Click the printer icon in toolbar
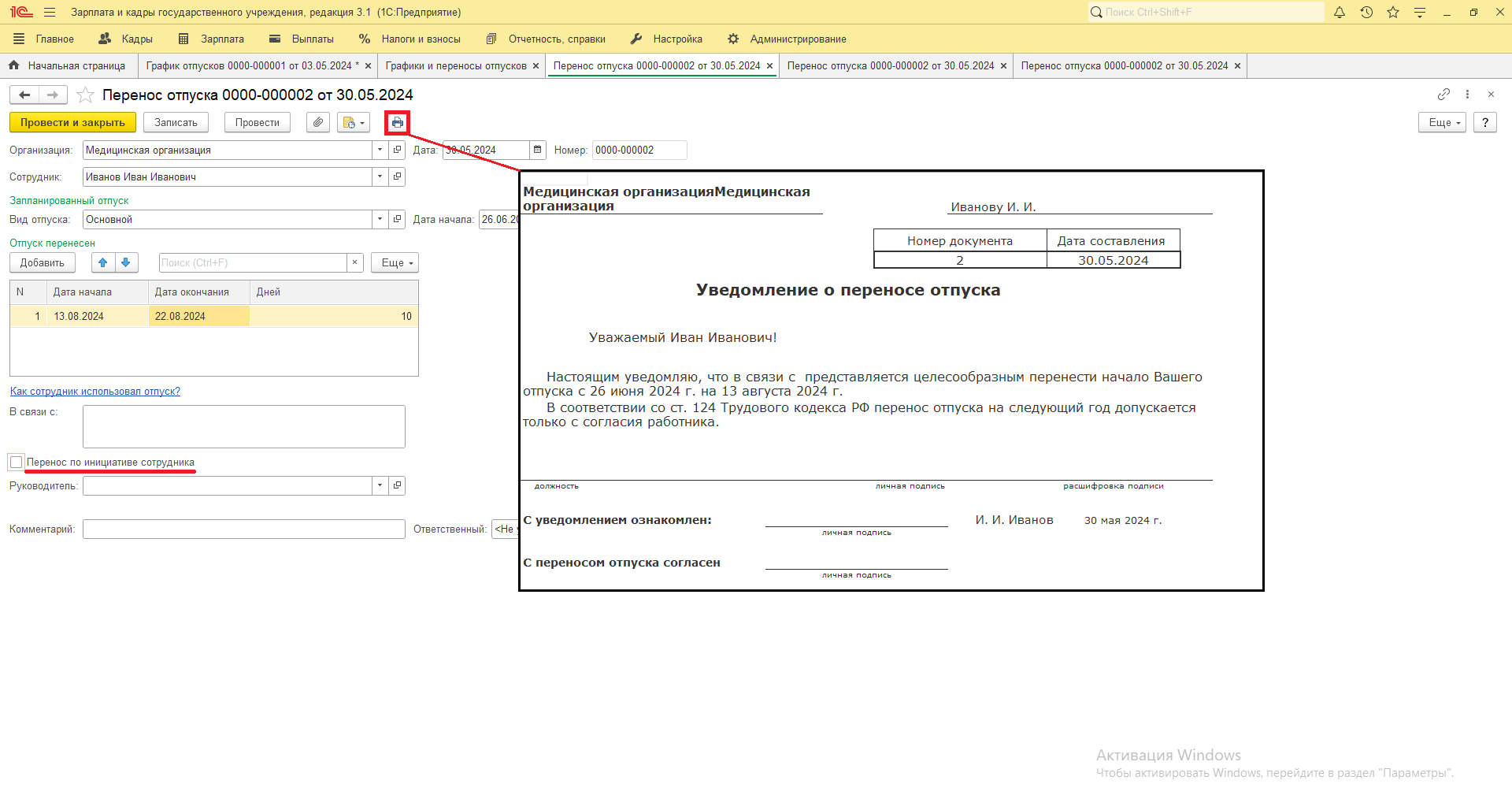Viewport: 1512px width, 810px height. pos(397,123)
